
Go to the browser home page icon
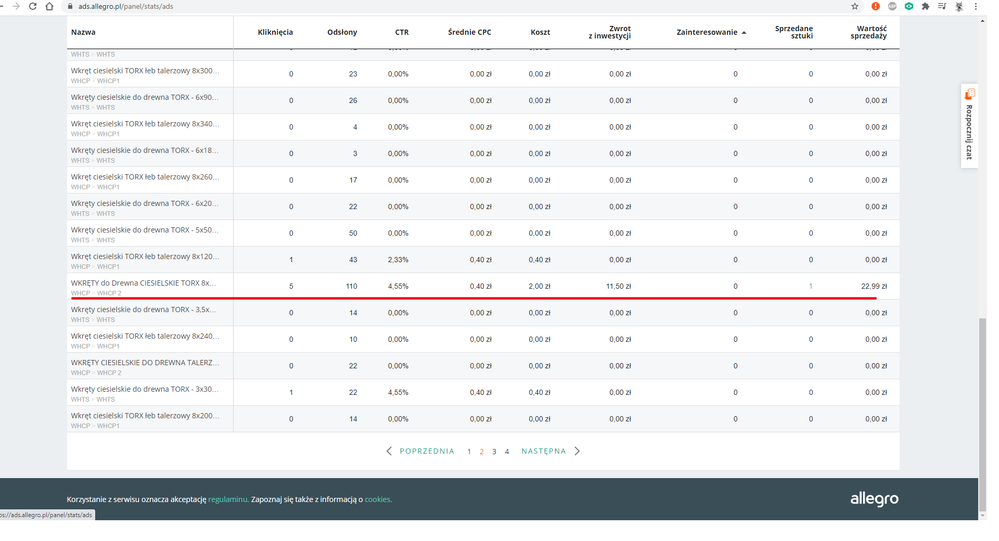pos(50,6)
